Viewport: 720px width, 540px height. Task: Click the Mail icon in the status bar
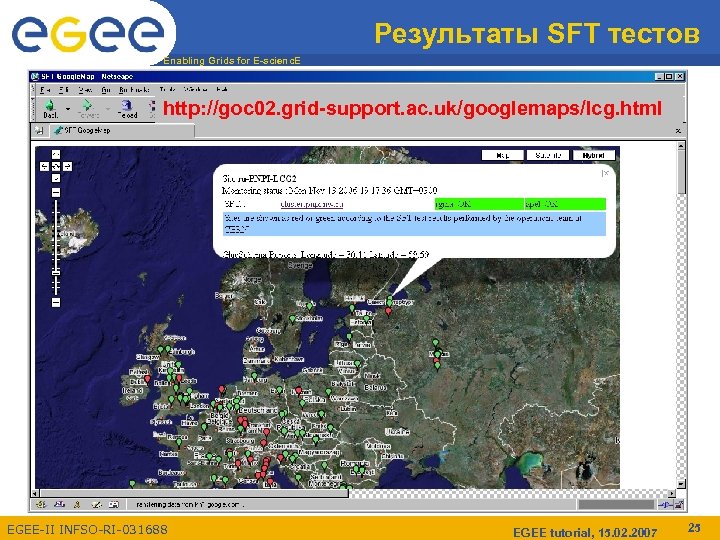pyautogui.click(x=59, y=505)
